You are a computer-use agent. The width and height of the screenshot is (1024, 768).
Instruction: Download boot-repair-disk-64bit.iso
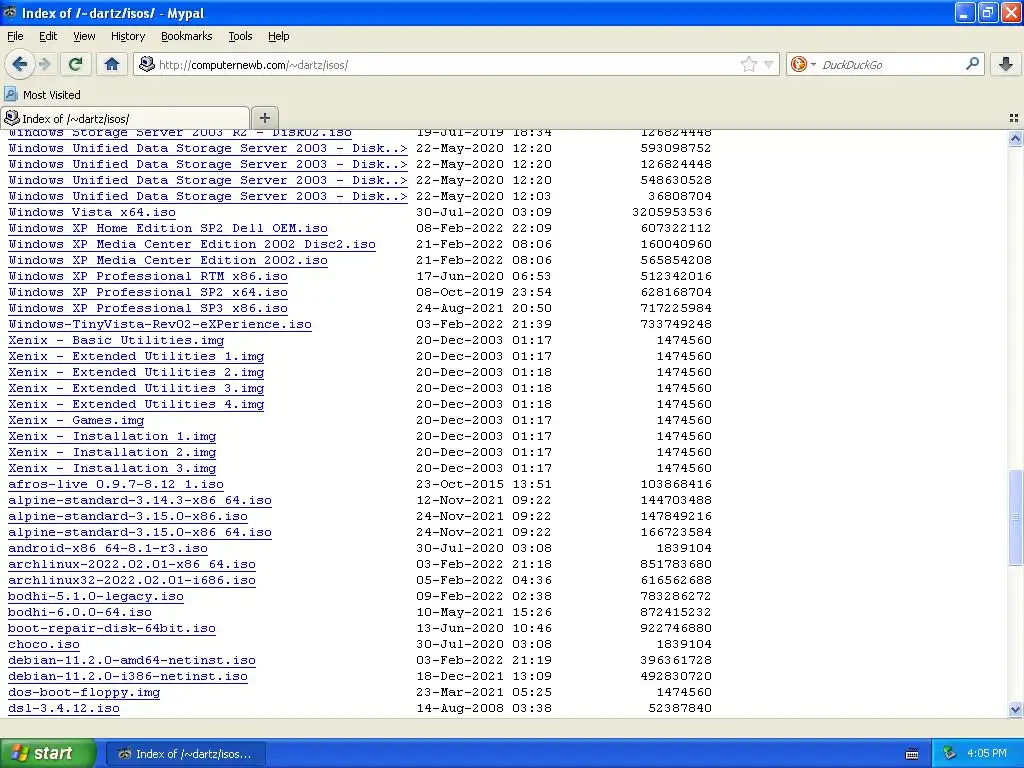coord(112,628)
